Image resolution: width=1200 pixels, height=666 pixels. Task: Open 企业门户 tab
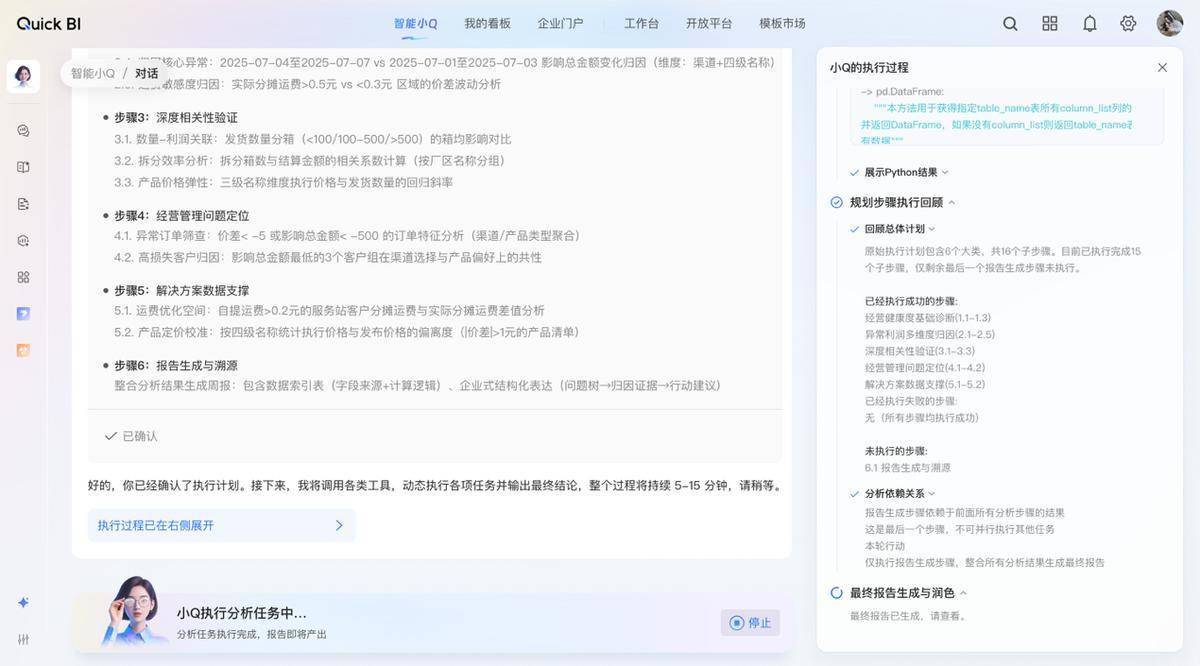click(560, 24)
